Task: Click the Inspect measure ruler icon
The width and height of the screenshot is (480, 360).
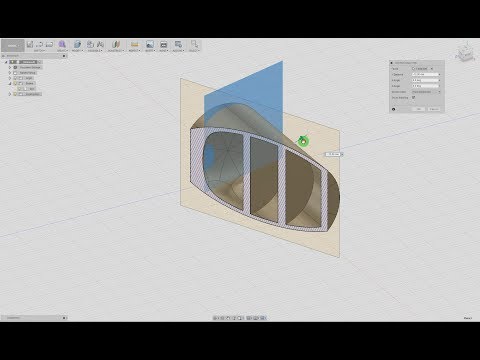Action: [x=135, y=44]
